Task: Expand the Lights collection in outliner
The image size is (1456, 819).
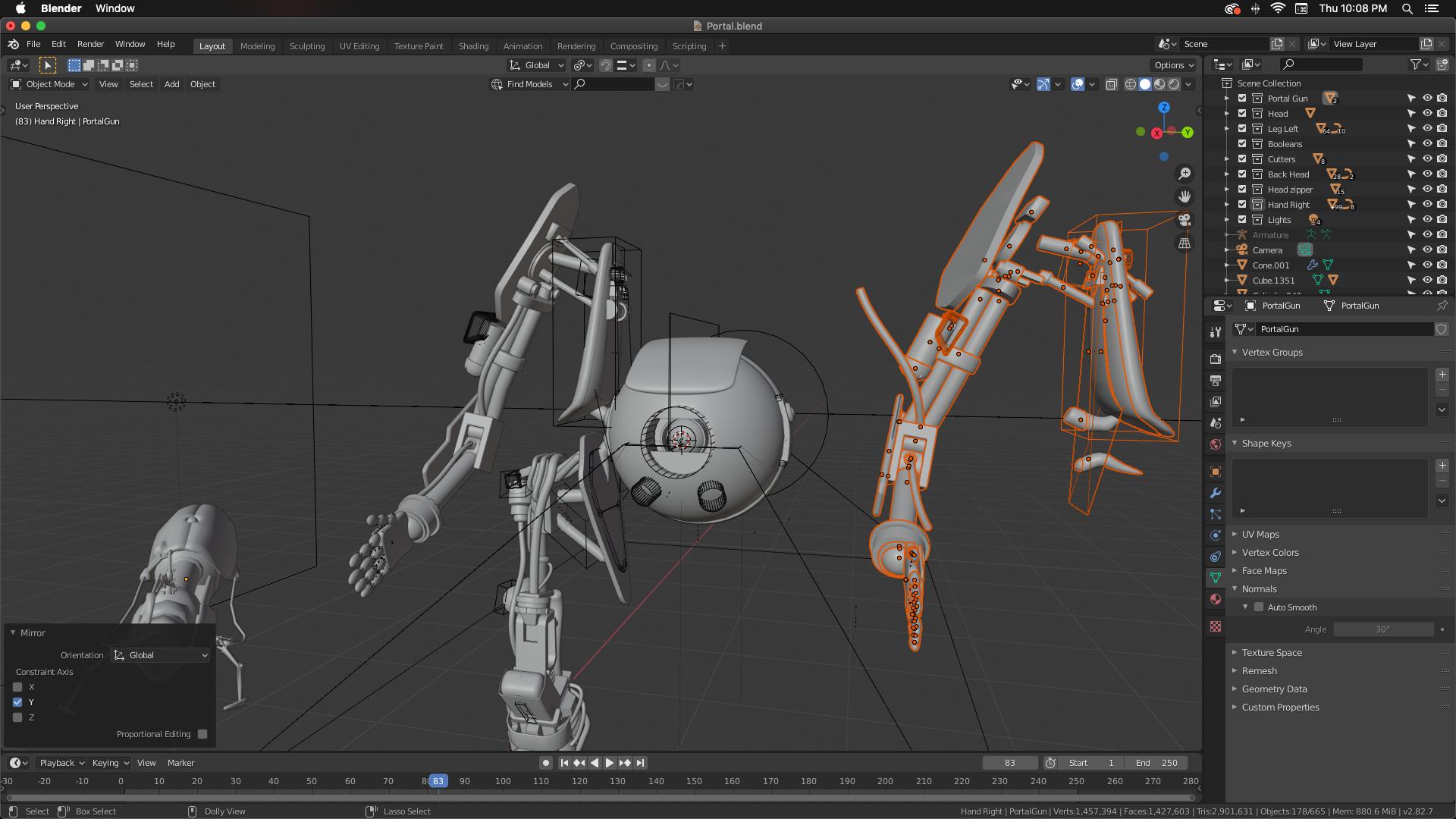Action: (x=1227, y=220)
